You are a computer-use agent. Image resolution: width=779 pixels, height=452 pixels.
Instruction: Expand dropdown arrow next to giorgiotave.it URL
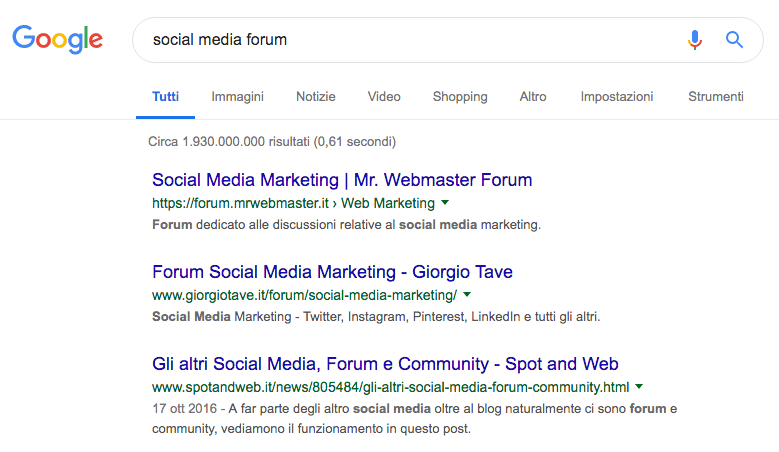pos(467,295)
